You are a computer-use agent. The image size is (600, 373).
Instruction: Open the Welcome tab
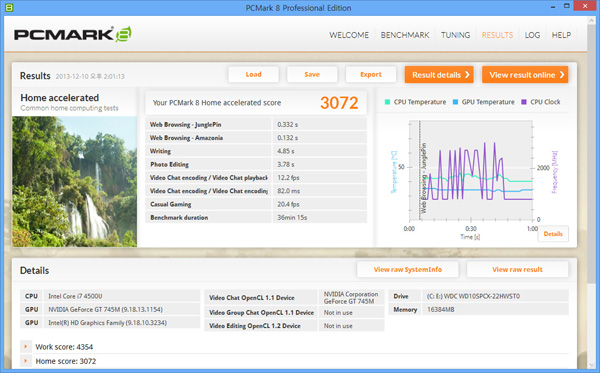pos(349,35)
